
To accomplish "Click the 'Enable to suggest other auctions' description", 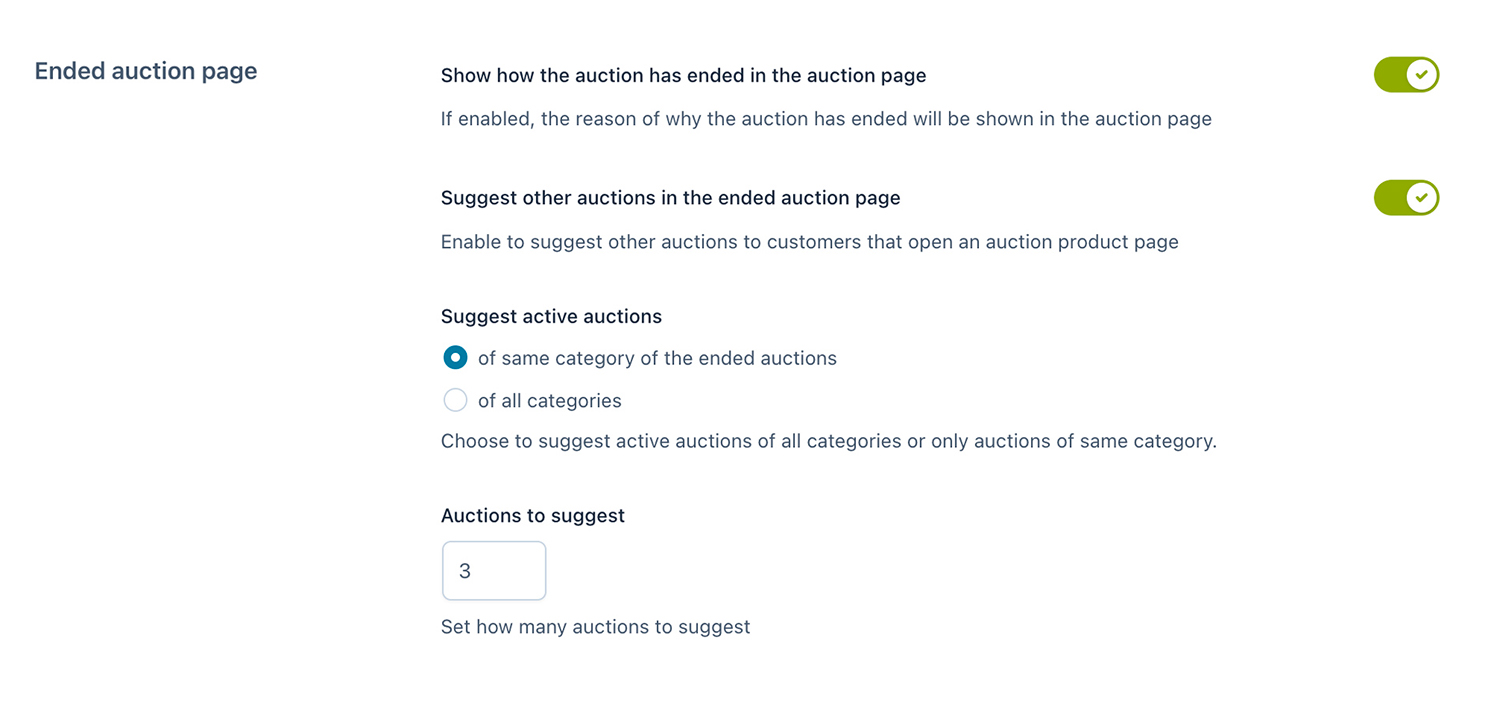I will click(809, 242).
